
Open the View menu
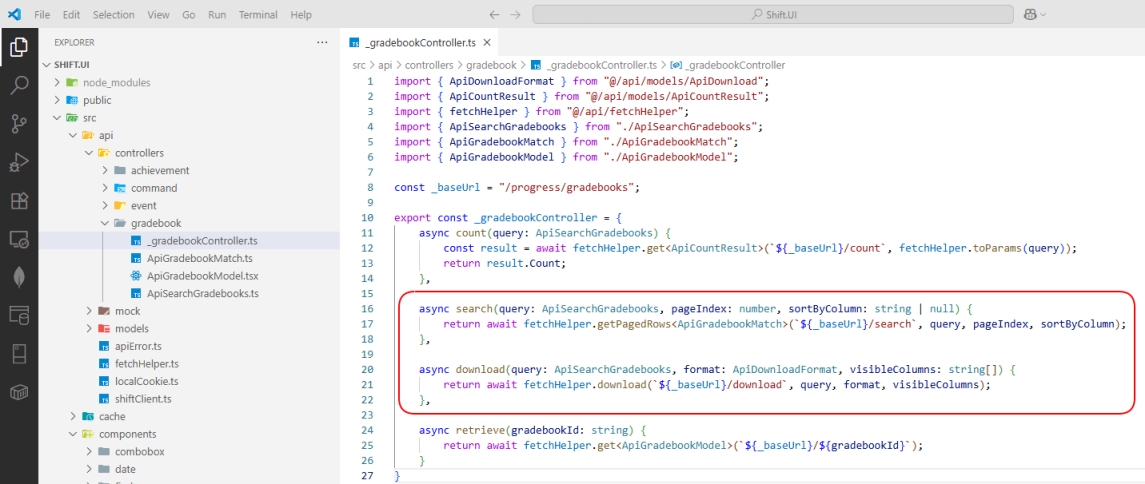158,15
